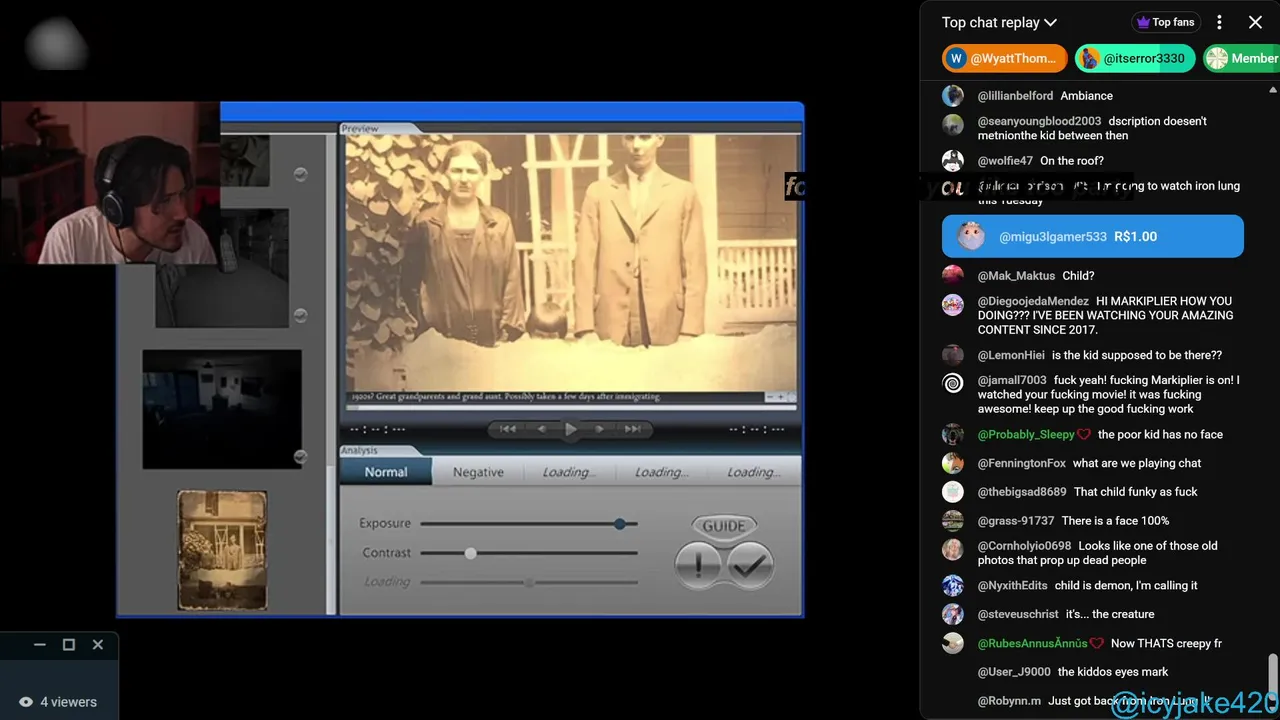Screen dimensions: 1280x720
Task: Click the first Loading... analysis tab
Action: 569,472
